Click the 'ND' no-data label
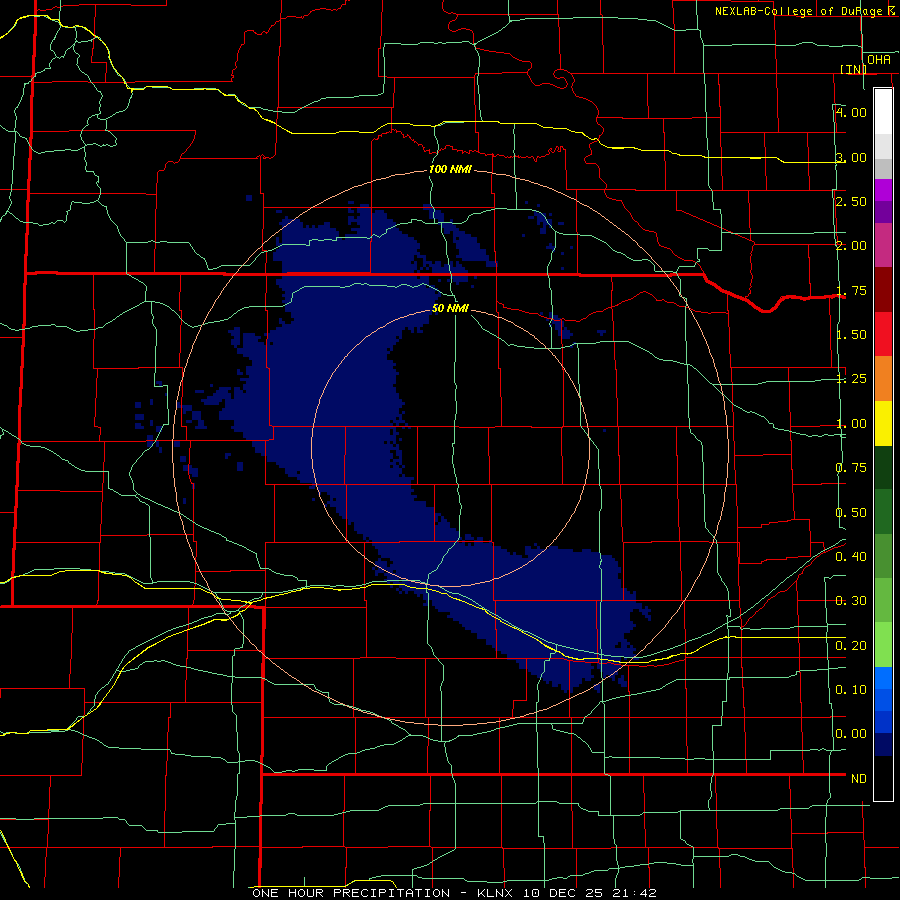Image resolution: width=900 pixels, height=900 pixels. pyautogui.click(x=859, y=779)
